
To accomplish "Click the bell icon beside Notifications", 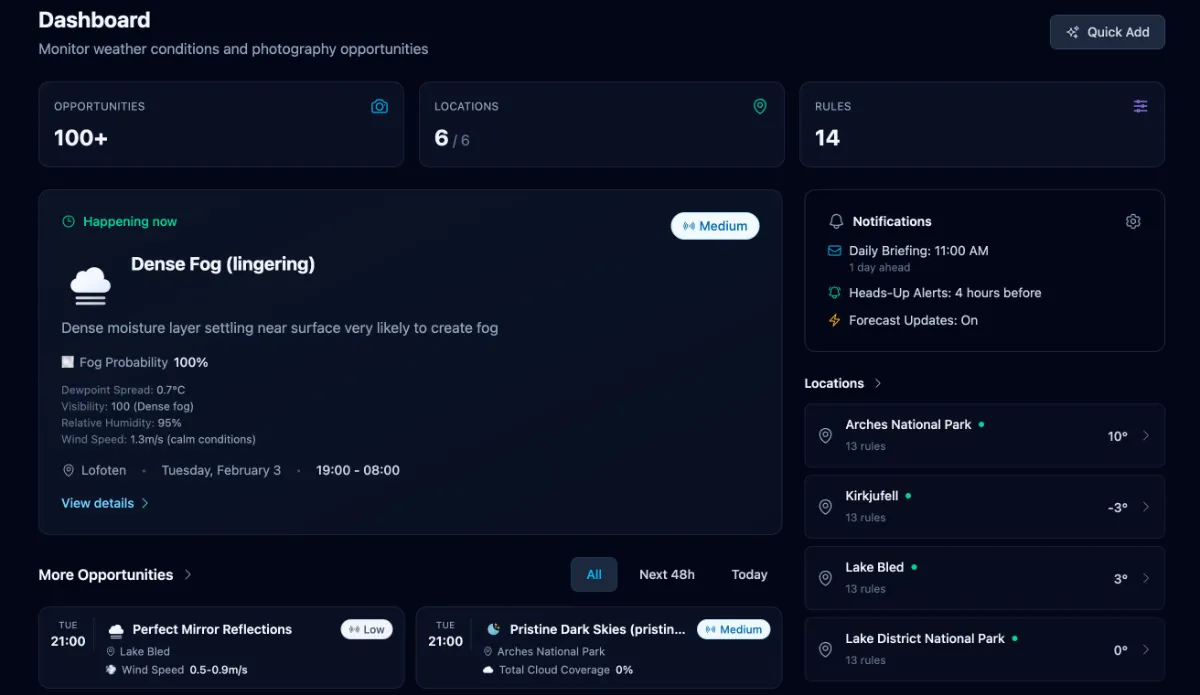I will 836,221.
